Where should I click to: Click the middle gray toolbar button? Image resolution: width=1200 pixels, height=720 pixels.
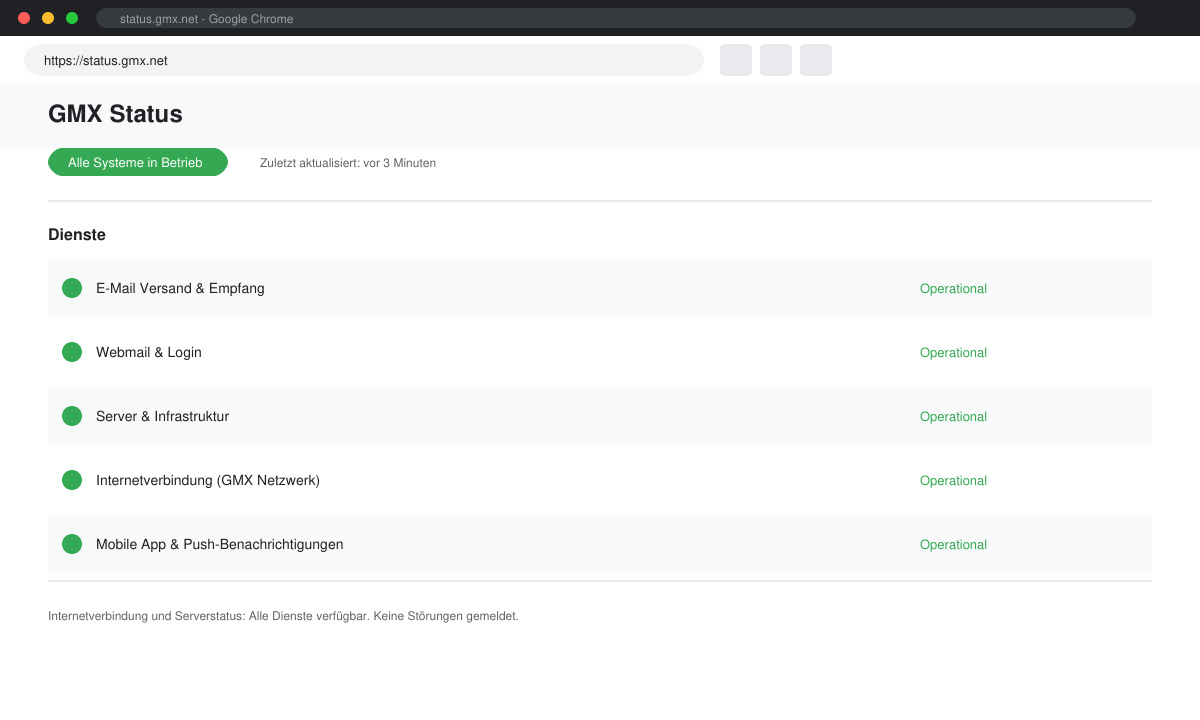pyautogui.click(x=776, y=60)
